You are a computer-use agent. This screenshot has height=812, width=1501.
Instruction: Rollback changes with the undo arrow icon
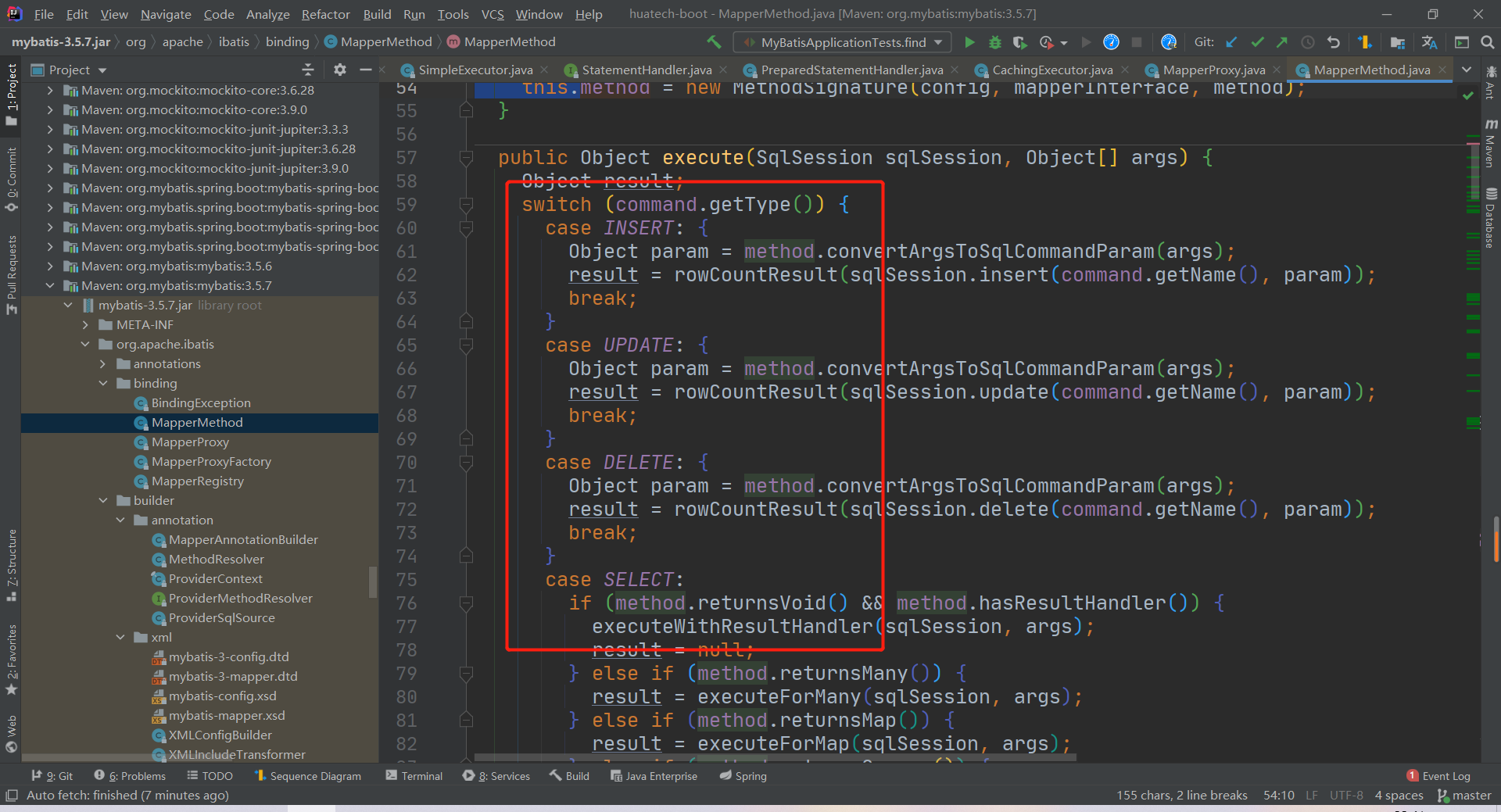click(x=1334, y=42)
